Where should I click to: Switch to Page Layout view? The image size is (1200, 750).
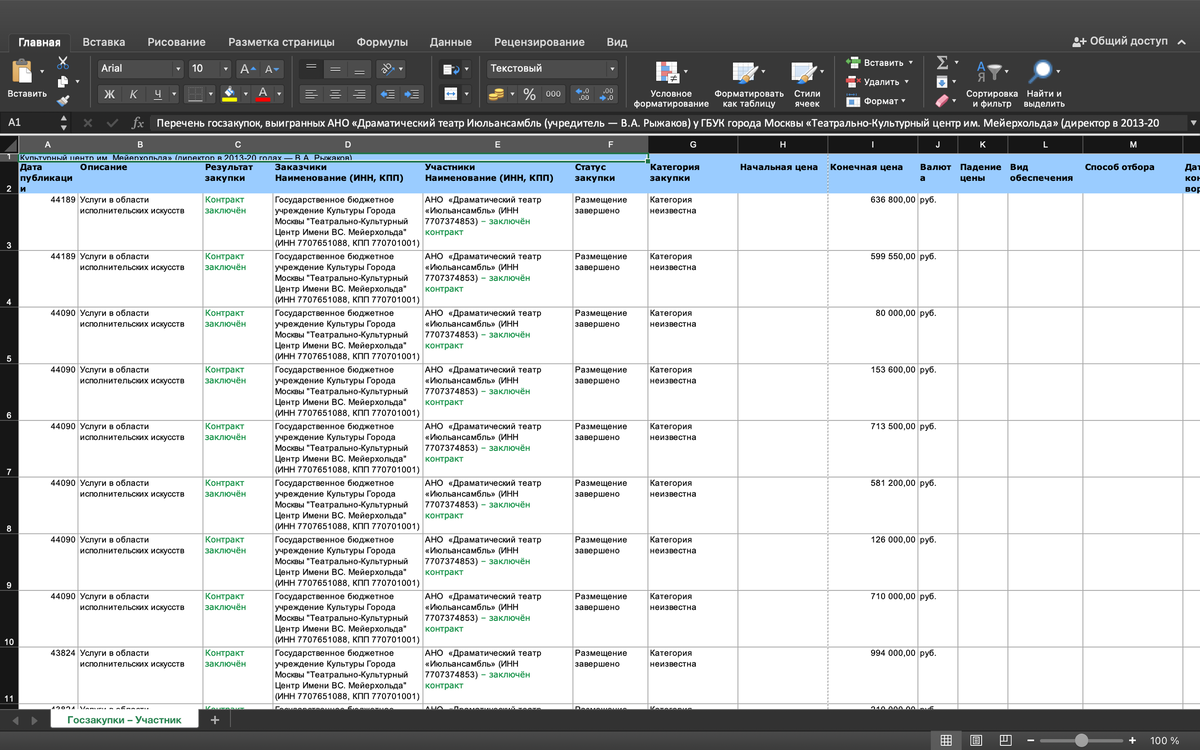tap(976, 740)
